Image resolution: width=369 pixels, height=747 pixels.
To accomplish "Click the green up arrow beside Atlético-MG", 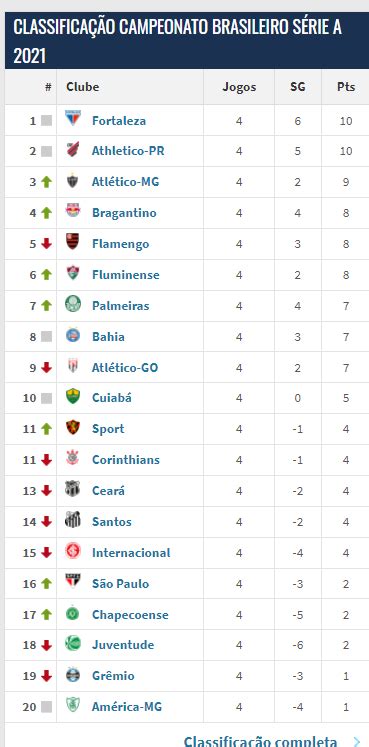I will (x=46, y=182).
